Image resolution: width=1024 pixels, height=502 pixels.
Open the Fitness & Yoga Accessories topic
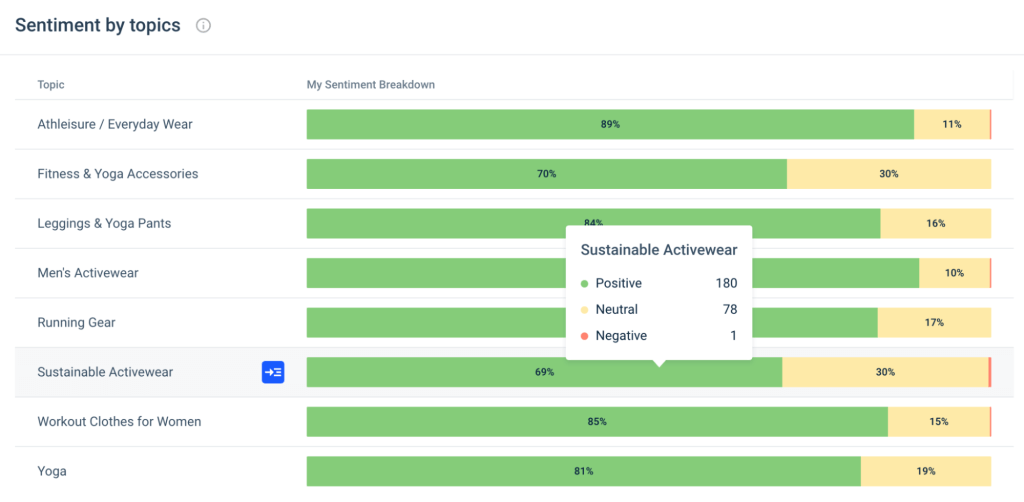118,174
